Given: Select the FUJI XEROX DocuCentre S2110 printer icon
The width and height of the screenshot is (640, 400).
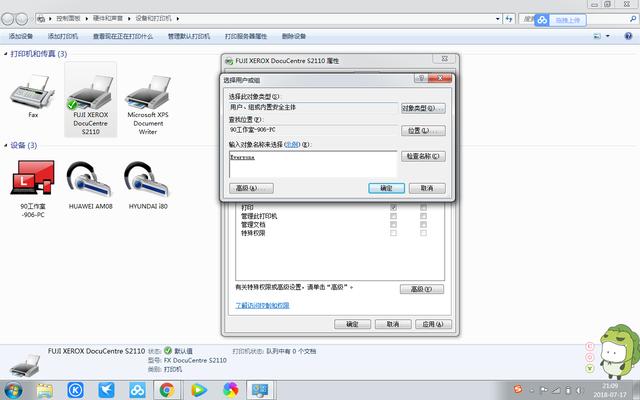Looking at the screenshot, I should point(90,92).
